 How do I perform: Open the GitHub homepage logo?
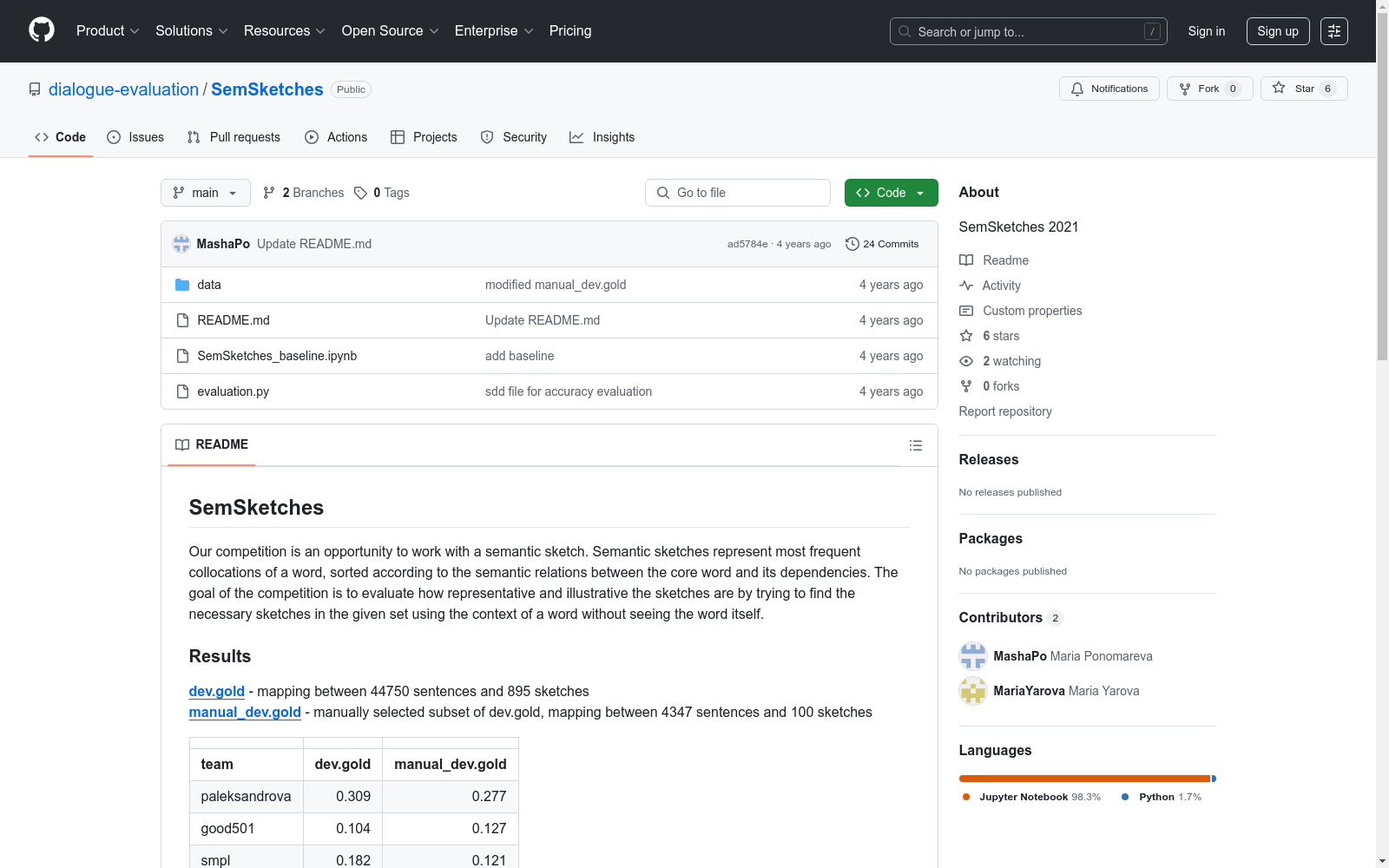(42, 30)
